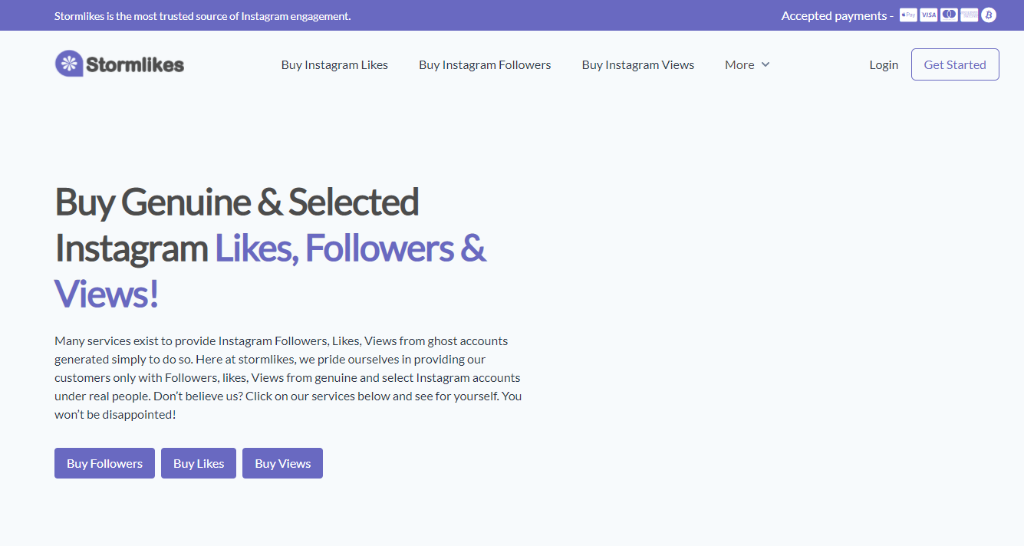Click the American Express payment icon

(969, 15)
